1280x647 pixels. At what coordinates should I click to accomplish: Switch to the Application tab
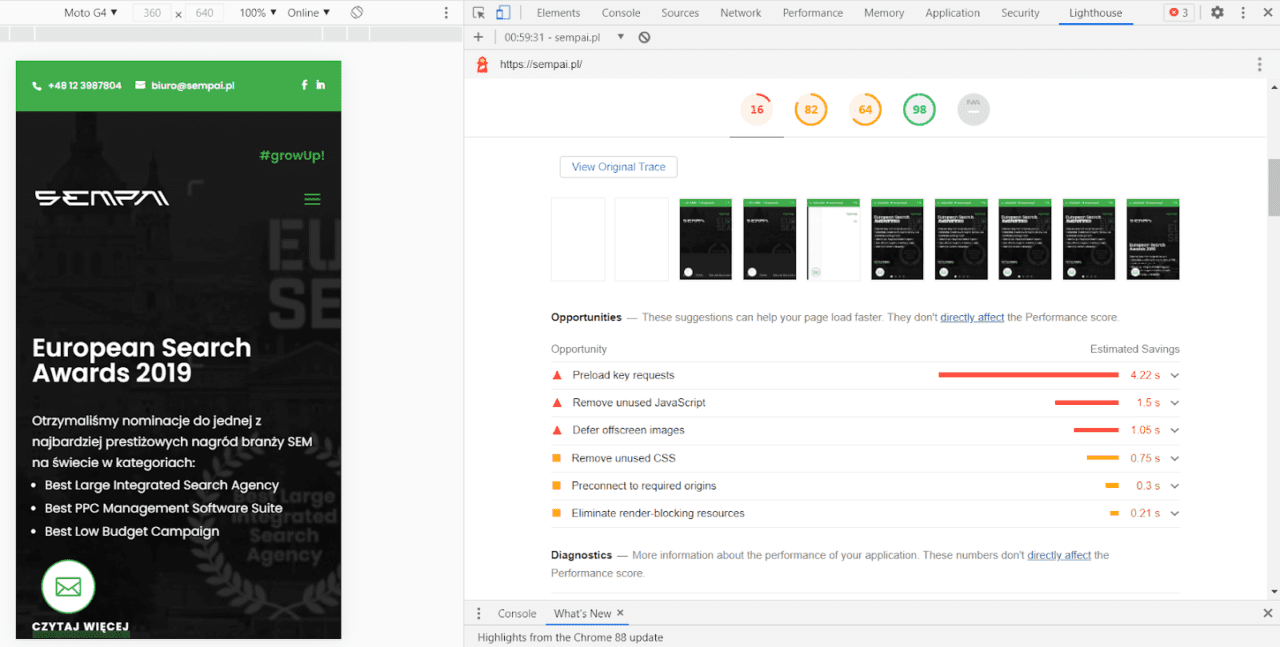(x=953, y=13)
